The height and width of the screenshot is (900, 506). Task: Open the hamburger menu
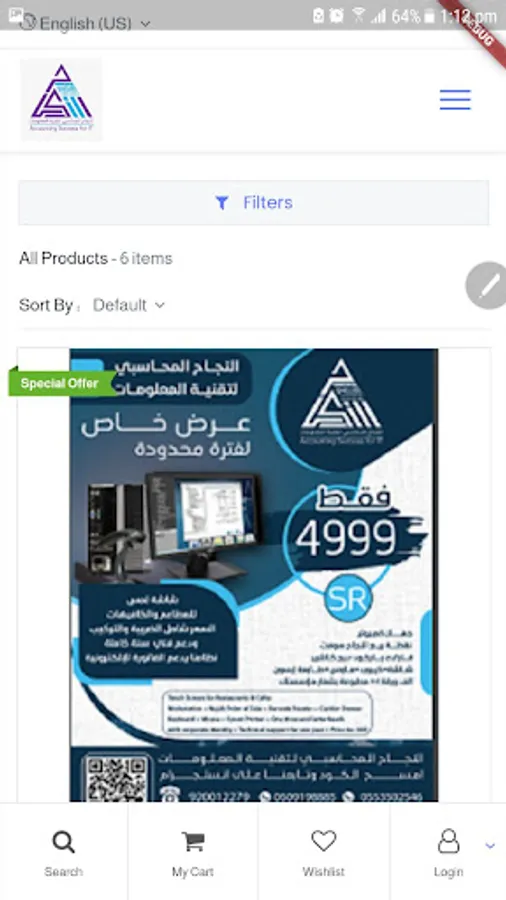tap(455, 100)
